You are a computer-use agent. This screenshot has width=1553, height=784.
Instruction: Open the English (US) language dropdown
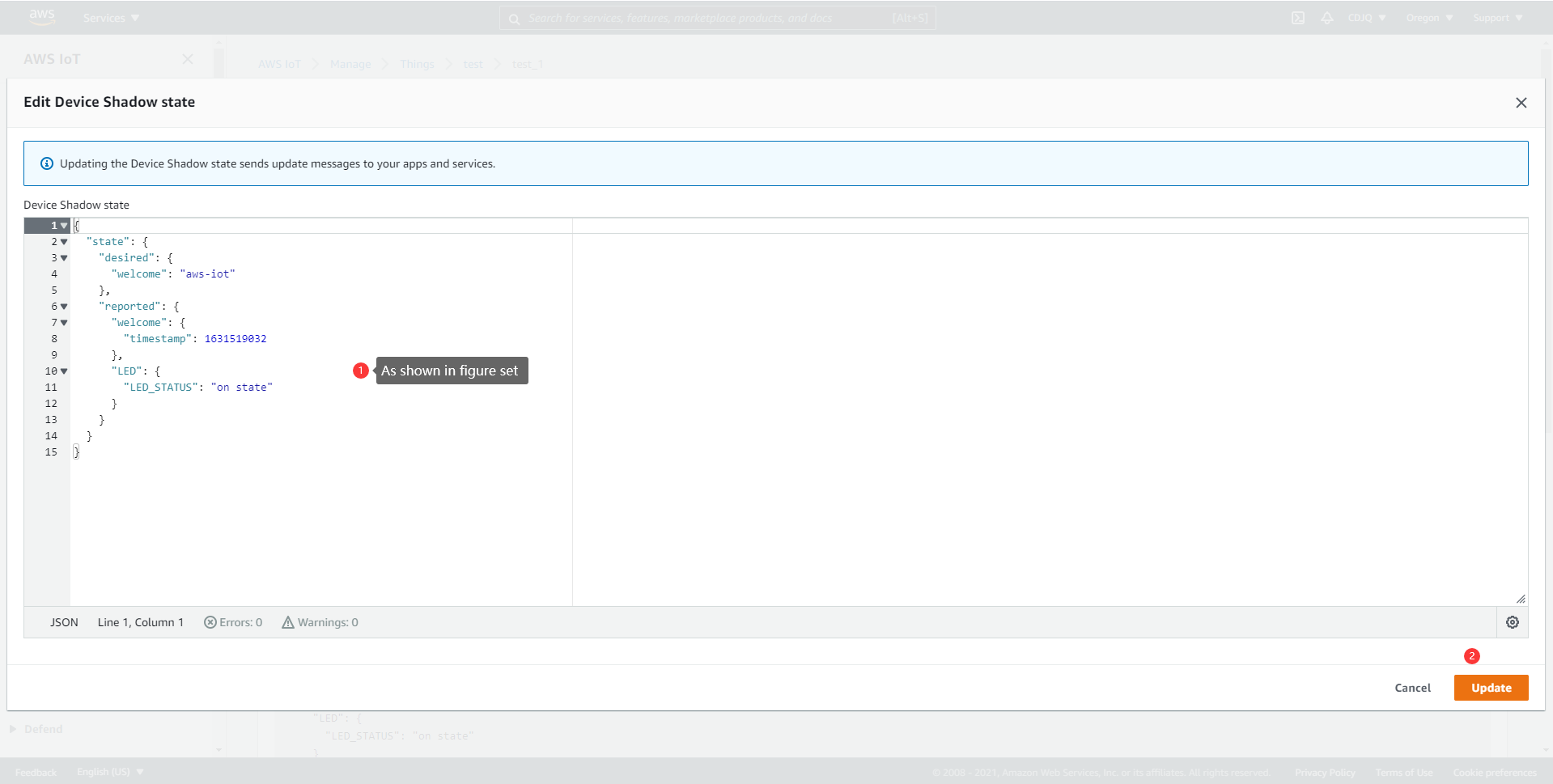[110, 772]
